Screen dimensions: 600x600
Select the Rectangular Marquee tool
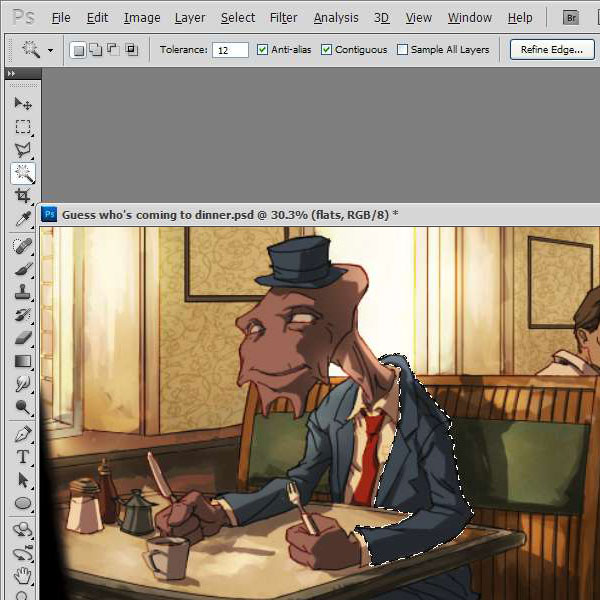[x=23, y=127]
